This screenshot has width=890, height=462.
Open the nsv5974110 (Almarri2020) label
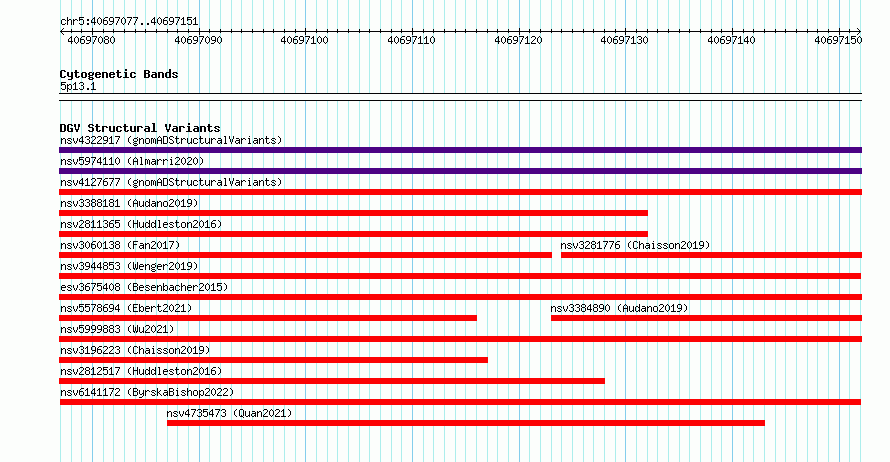pos(132,161)
